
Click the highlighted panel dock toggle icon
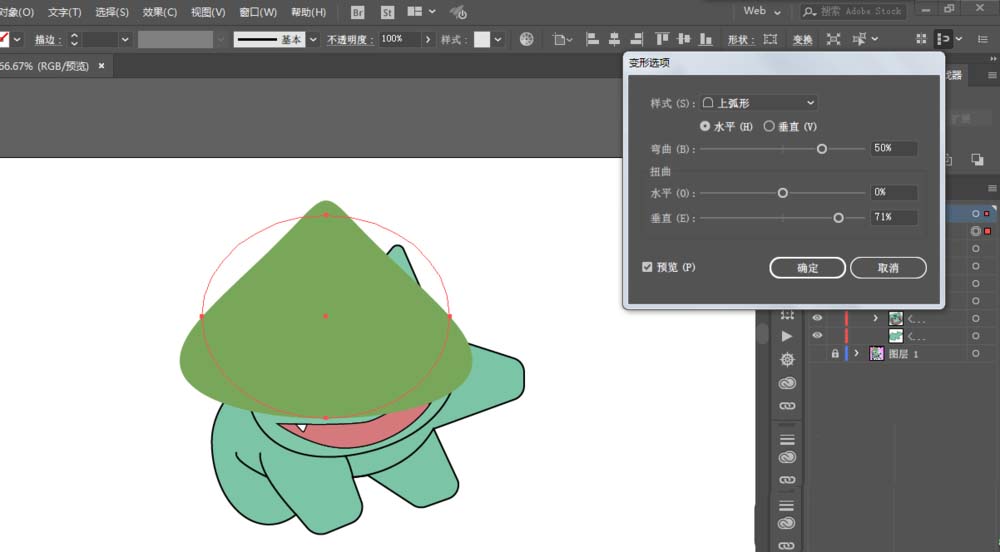point(943,39)
